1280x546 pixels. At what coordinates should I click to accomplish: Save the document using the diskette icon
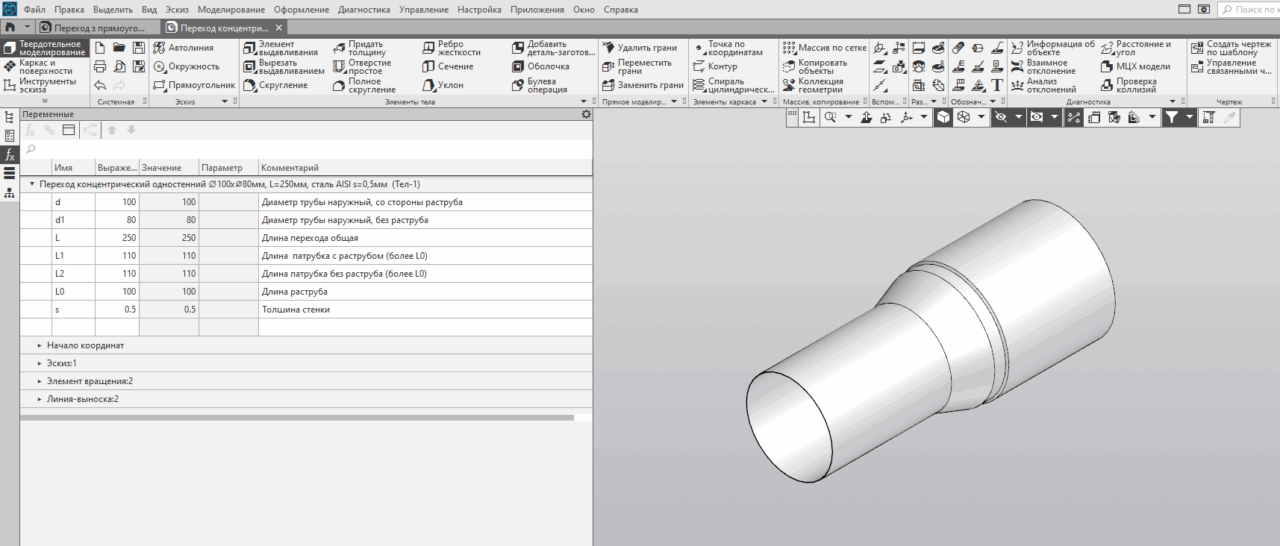[x=139, y=47]
